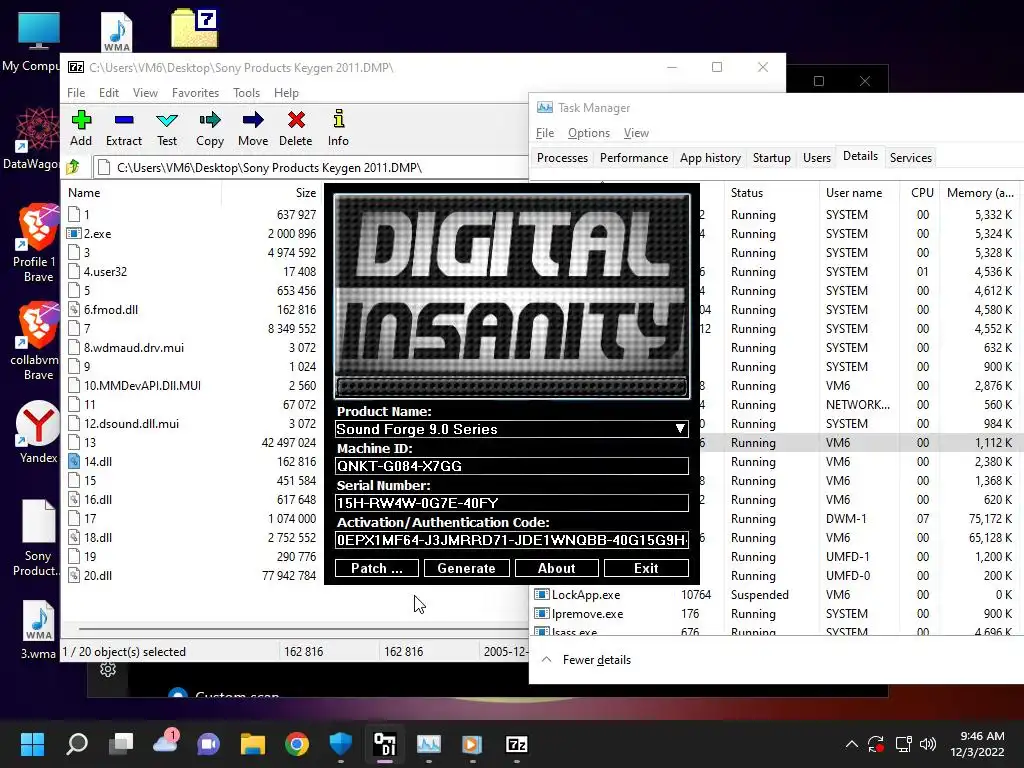Open Windows Start menu
Viewport: 1024px width, 768px height.
[x=32, y=744]
